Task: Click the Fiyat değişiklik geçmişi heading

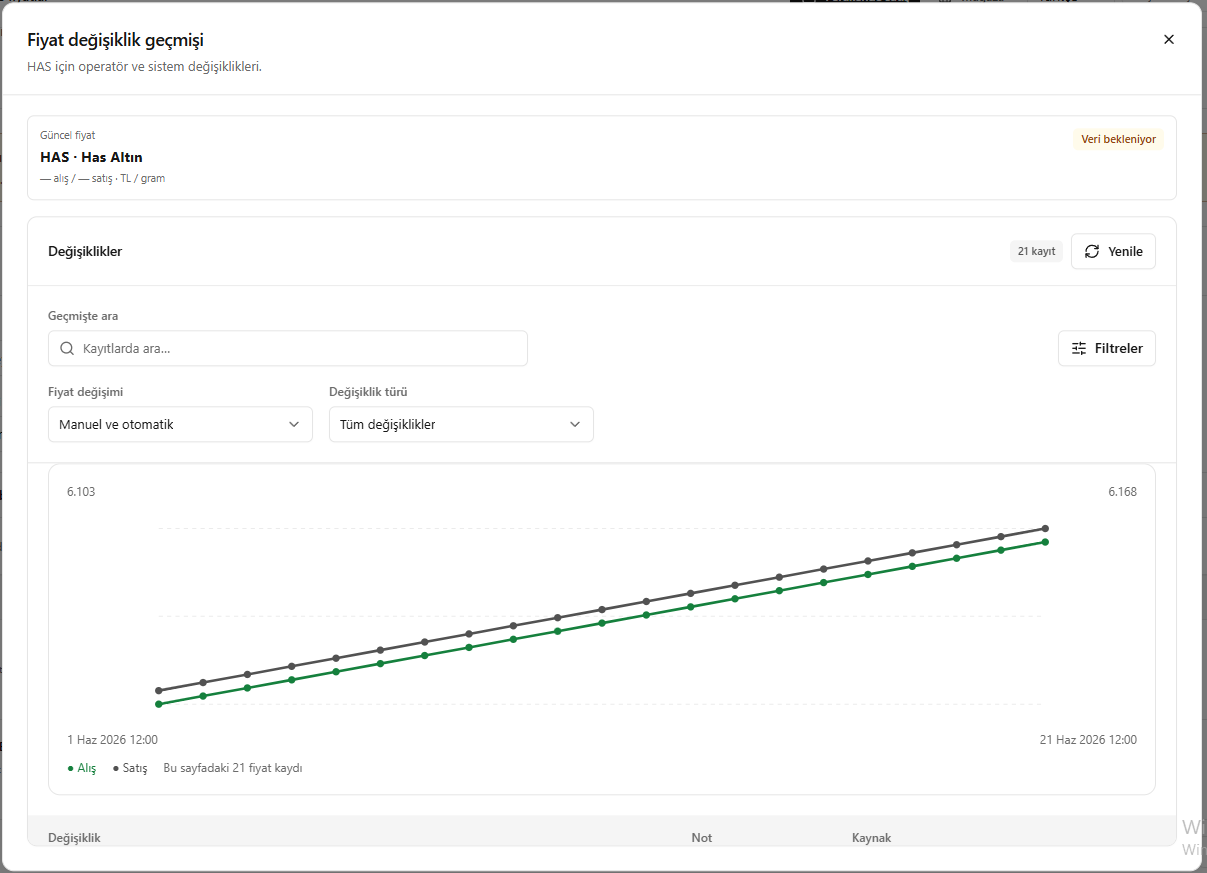Action: click(115, 40)
